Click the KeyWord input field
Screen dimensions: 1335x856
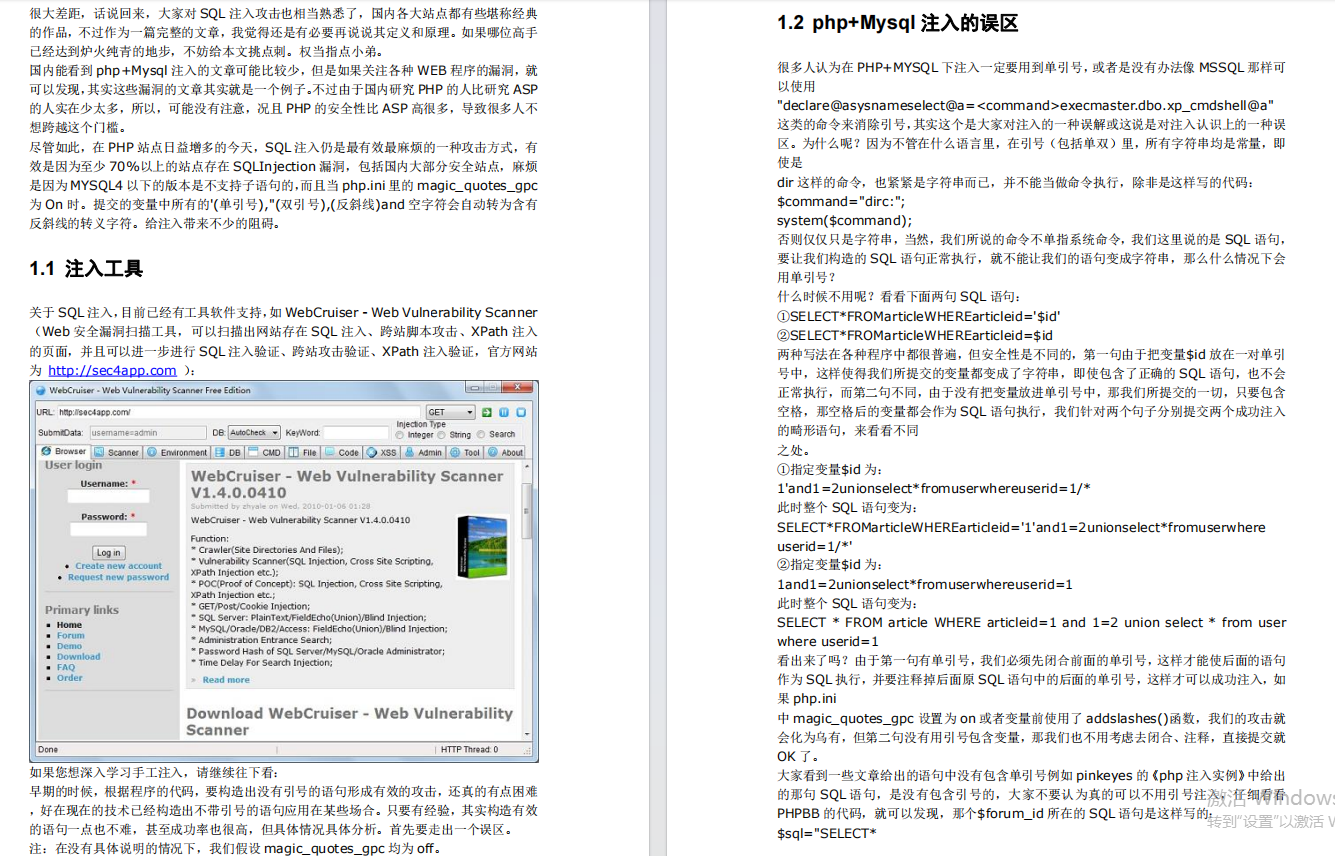click(354, 433)
